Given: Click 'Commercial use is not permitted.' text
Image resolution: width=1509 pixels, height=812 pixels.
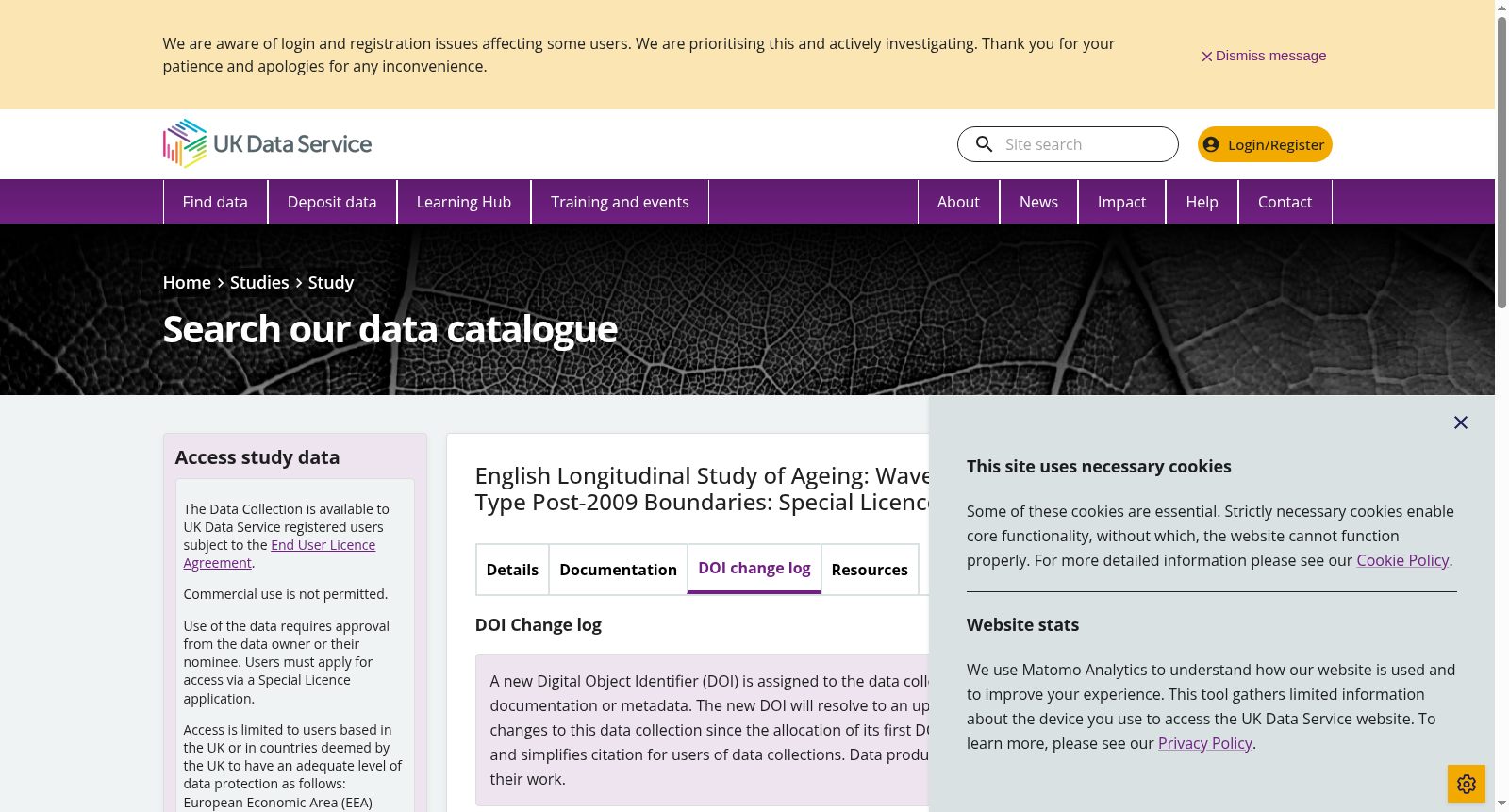Looking at the screenshot, I should (286, 594).
